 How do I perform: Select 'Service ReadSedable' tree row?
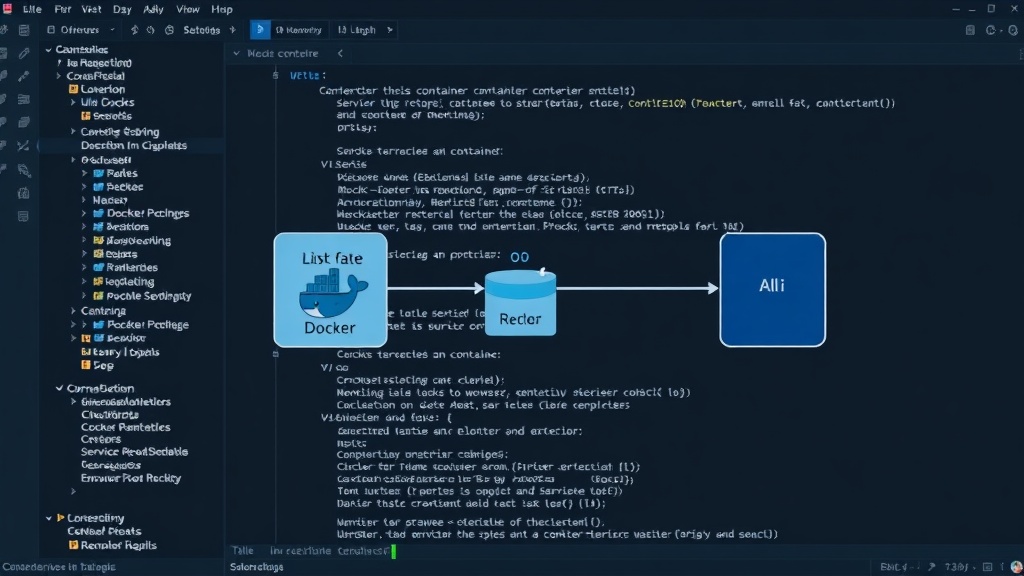(x=134, y=452)
